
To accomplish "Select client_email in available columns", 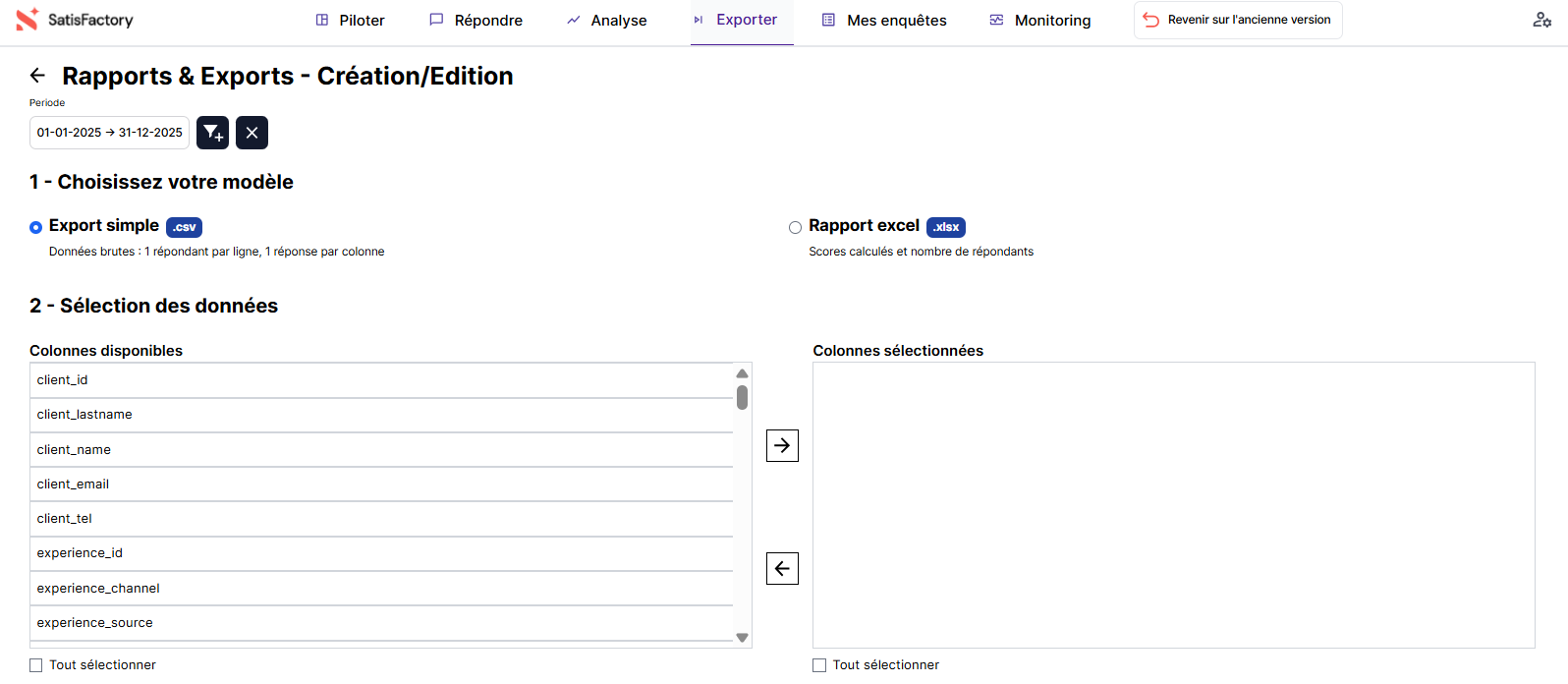I will coord(74,484).
